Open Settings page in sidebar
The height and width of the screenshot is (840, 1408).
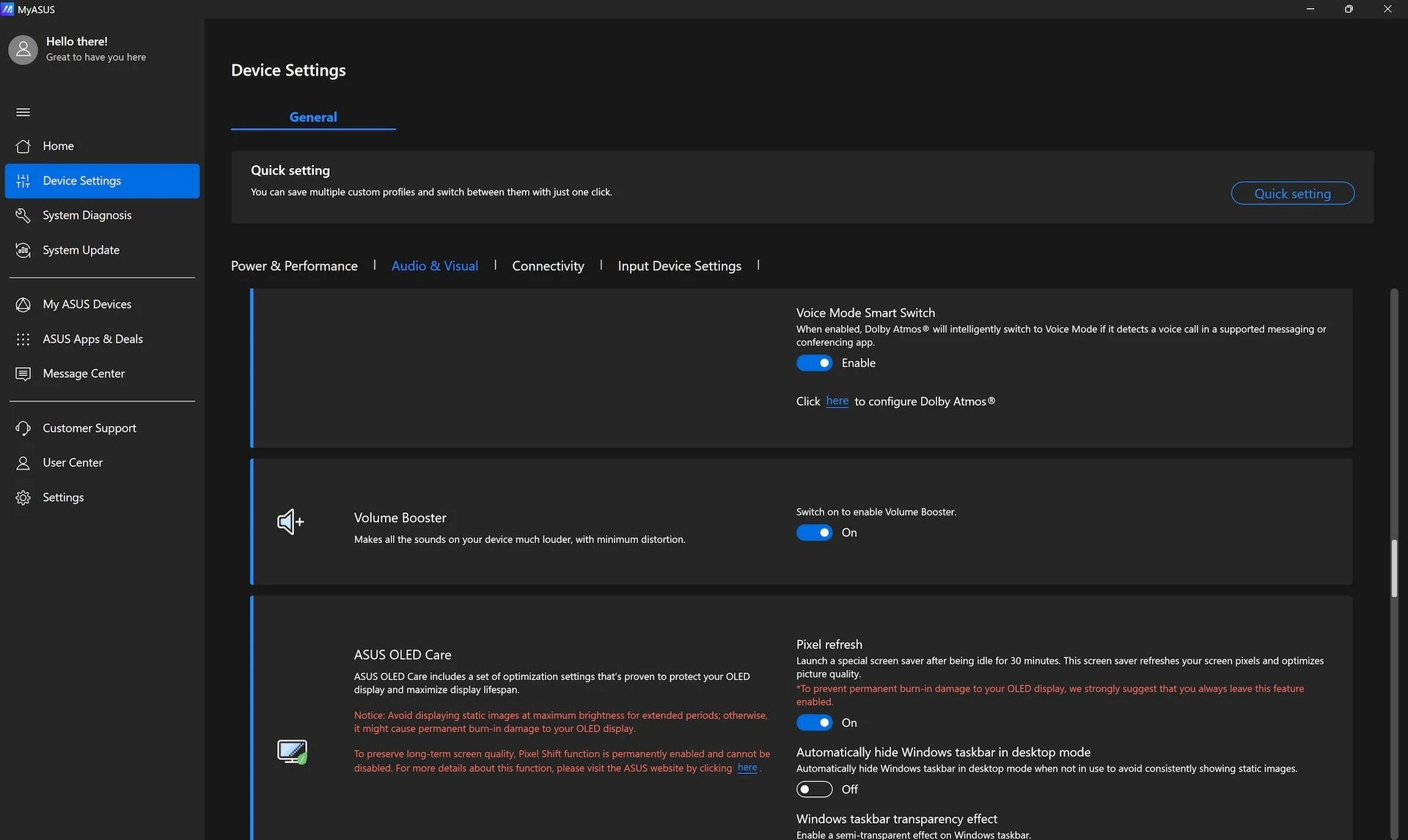[x=102, y=498]
